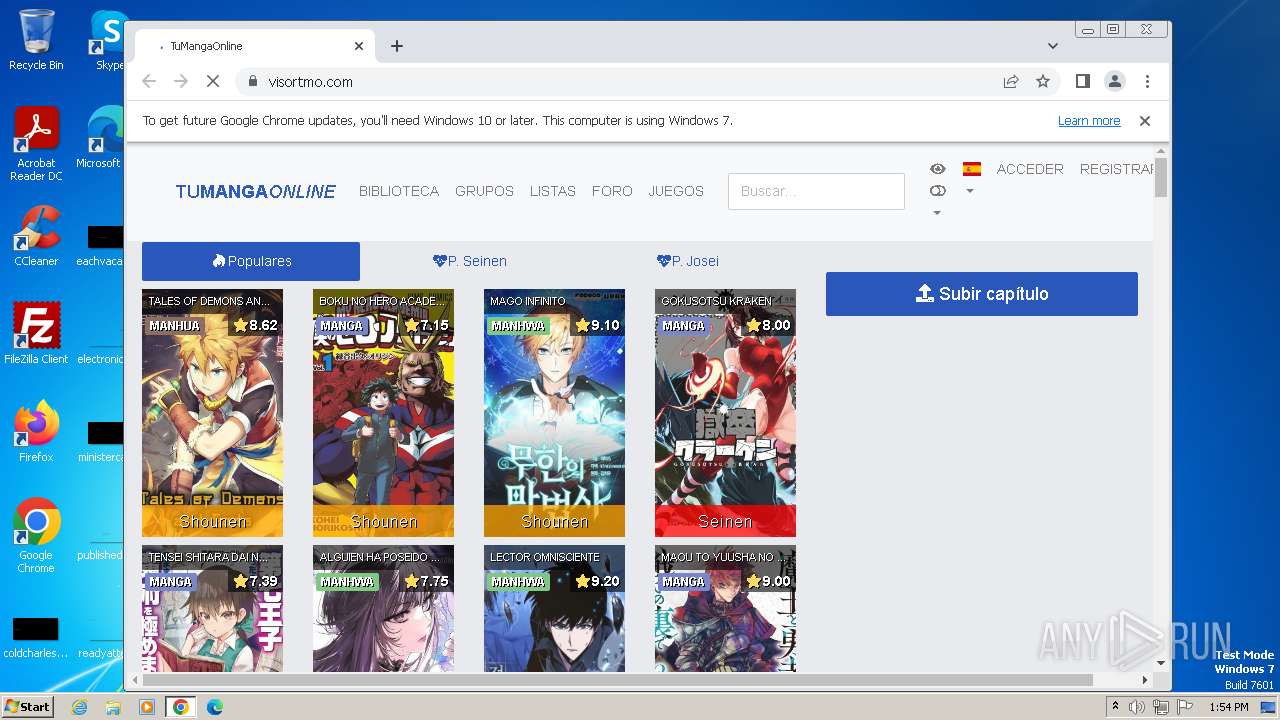
Task: Click the overlapping circles theme icon
Action: point(937,191)
